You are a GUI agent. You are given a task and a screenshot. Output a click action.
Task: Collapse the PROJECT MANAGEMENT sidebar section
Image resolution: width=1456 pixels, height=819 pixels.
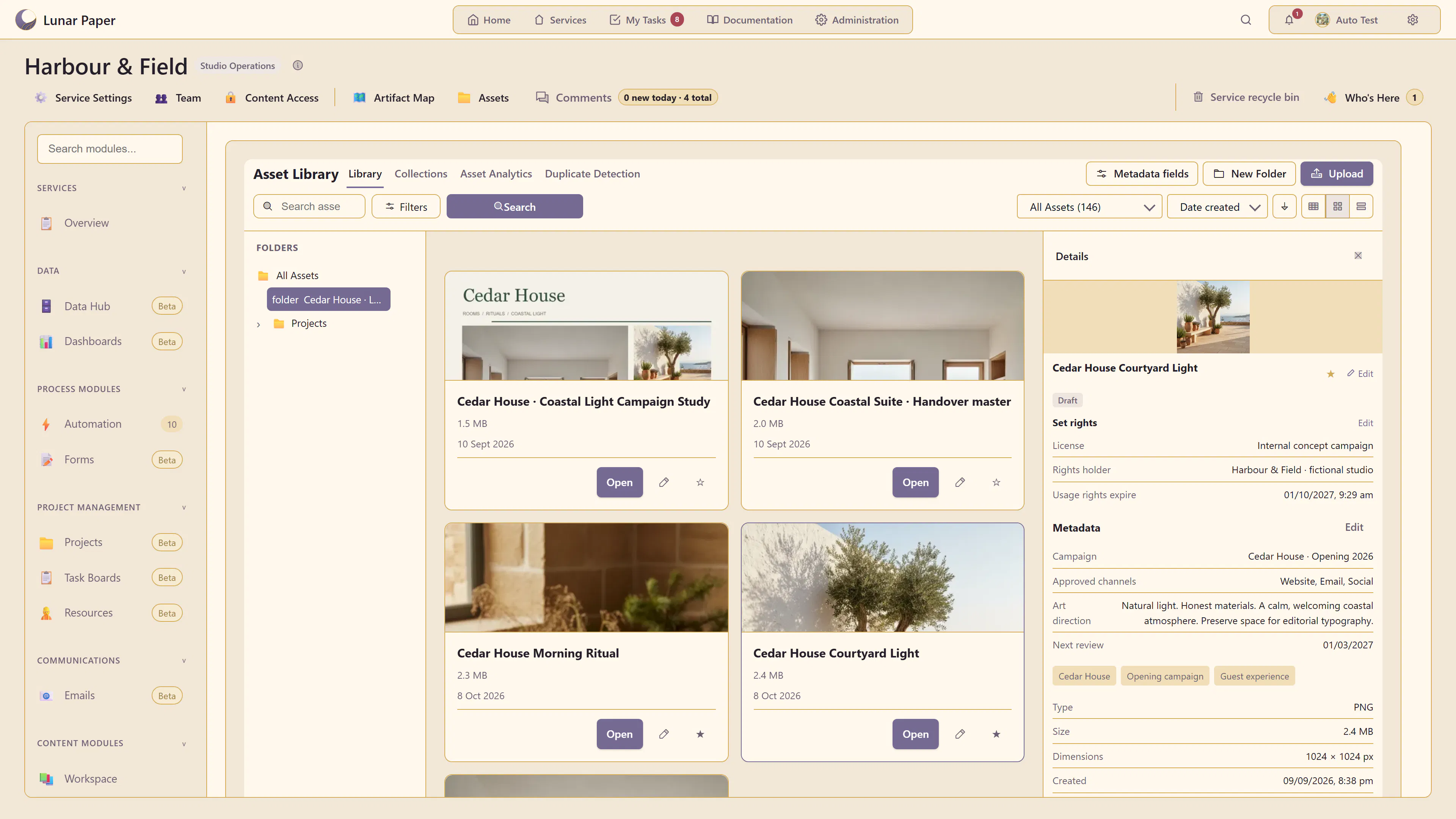tap(184, 508)
